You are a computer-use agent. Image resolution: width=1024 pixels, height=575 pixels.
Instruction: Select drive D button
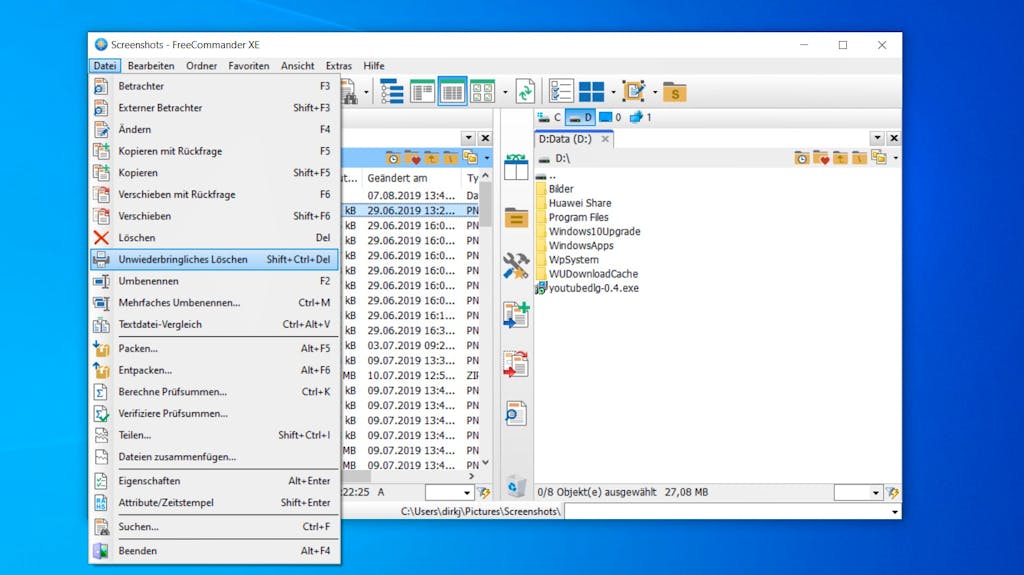pyautogui.click(x=580, y=118)
